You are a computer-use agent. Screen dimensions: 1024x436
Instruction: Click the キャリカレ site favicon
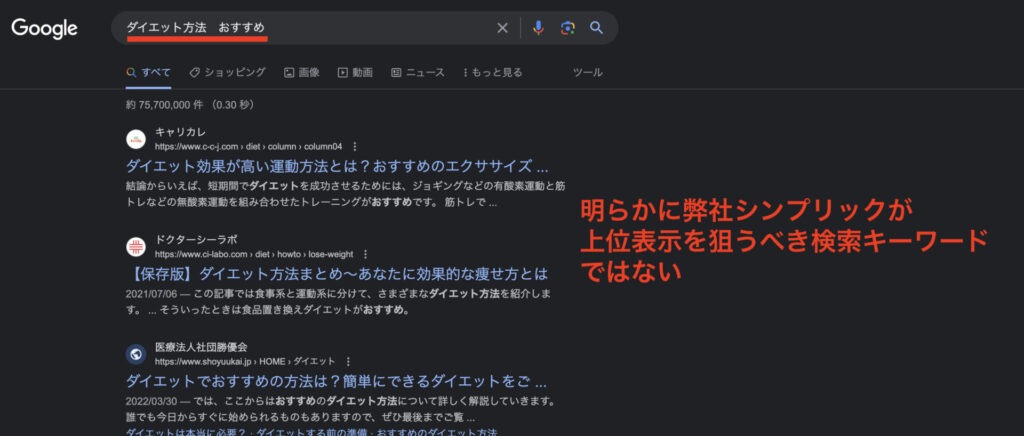136,139
